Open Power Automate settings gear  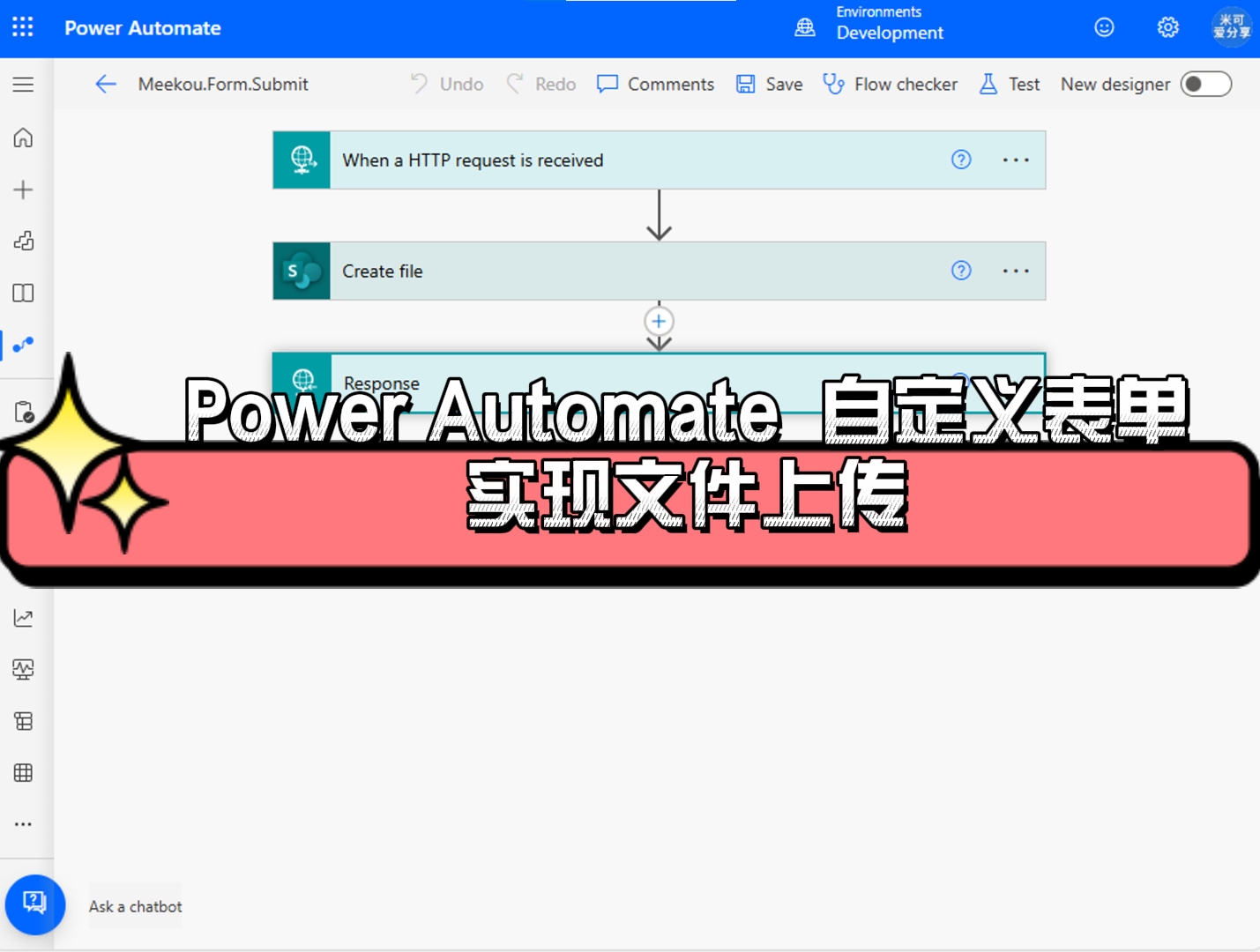(1167, 27)
